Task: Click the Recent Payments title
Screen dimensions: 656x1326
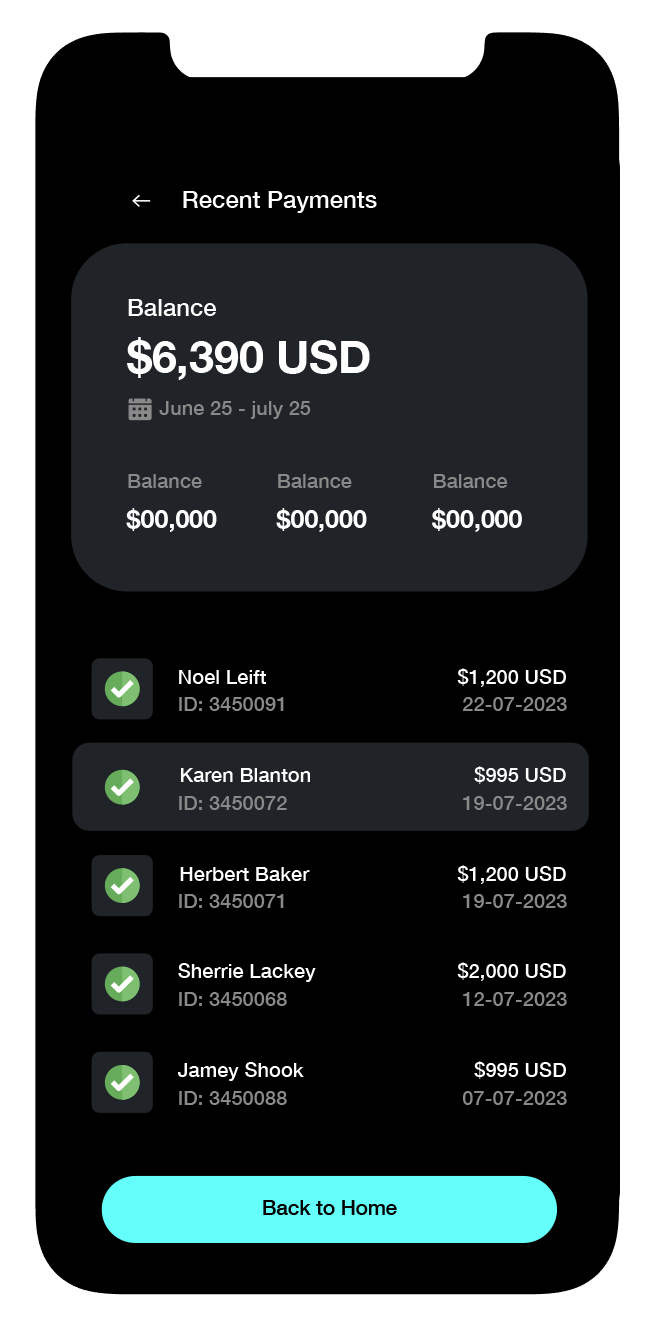Action: [x=279, y=201]
